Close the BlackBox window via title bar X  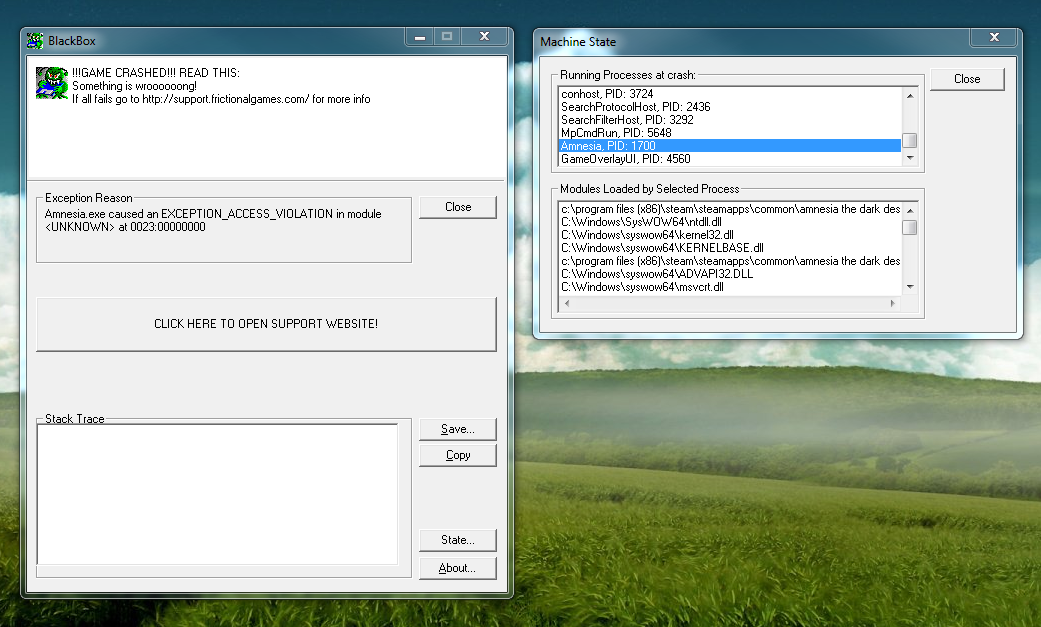tap(485, 37)
